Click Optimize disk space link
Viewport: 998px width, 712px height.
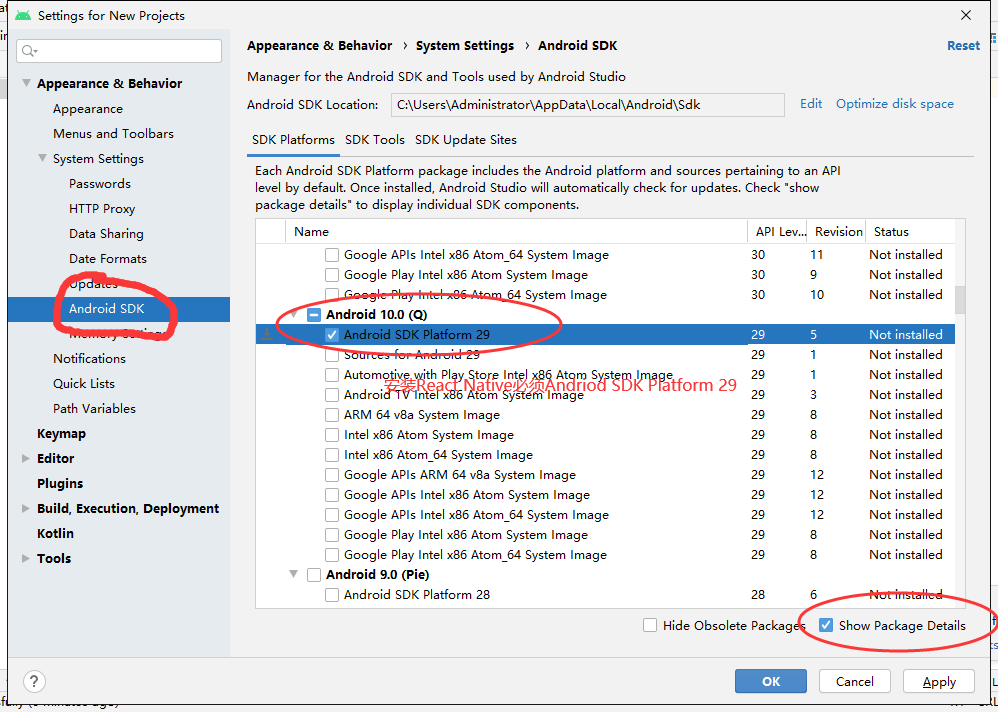click(895, 104)
